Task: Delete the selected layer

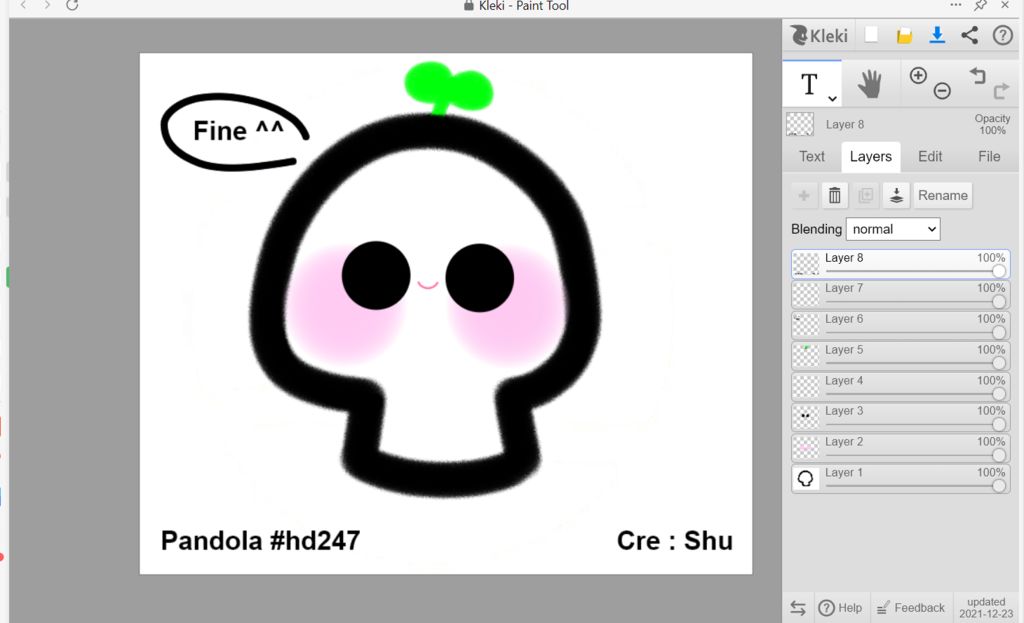Action: [835, 195]
